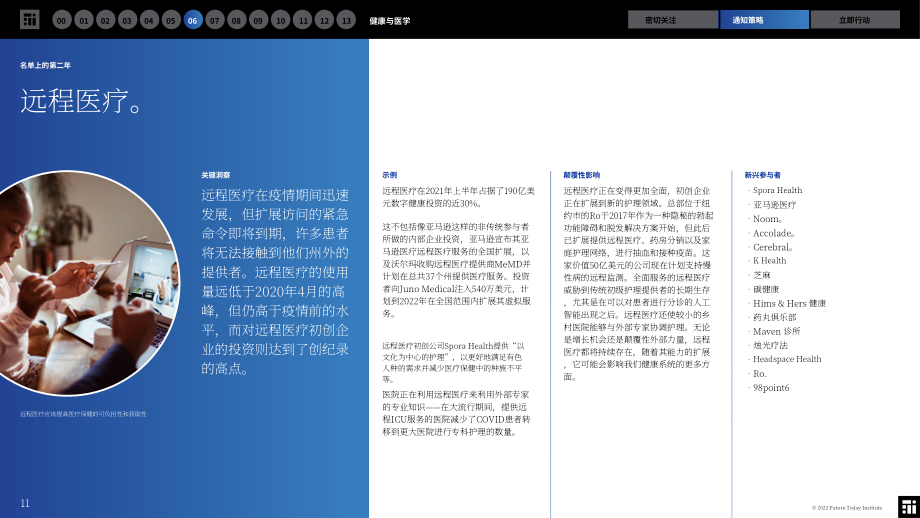Click 亚马逊医疗 in the list
The height and width of the screenshot is (518, 920).
tap(774, 205)
